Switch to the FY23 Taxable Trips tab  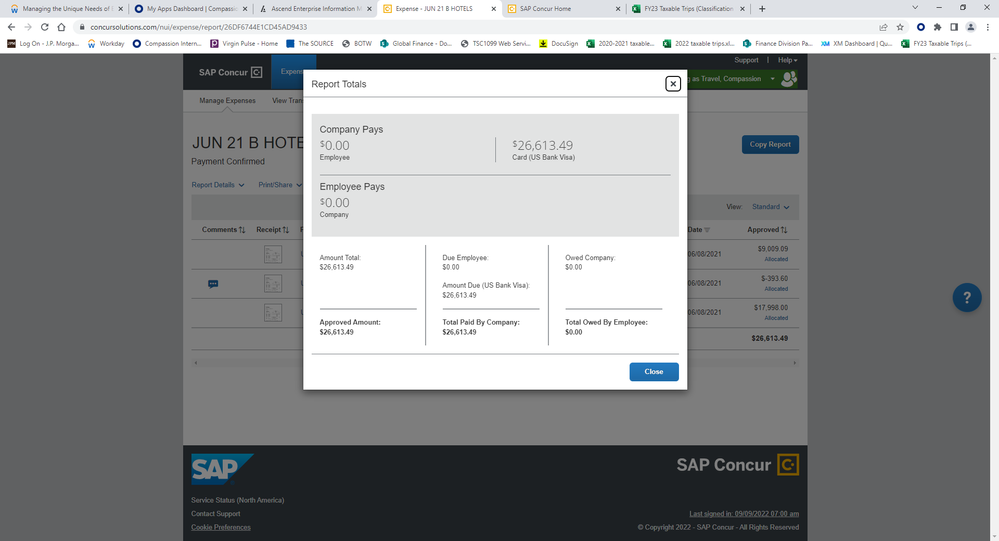pyautogui.click(x=688, y=9)
